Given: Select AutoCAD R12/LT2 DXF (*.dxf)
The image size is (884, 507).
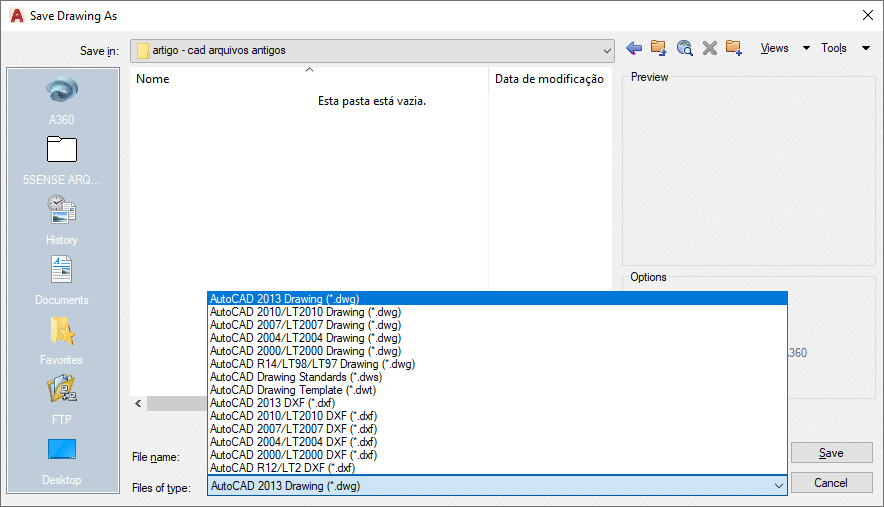Looking at the screenshot, I should [x=497, y=468].
